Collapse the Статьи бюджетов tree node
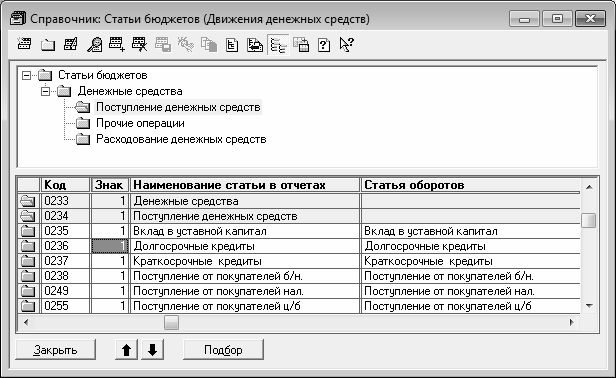This screenshot has height=378, width=616. [26, 75]
